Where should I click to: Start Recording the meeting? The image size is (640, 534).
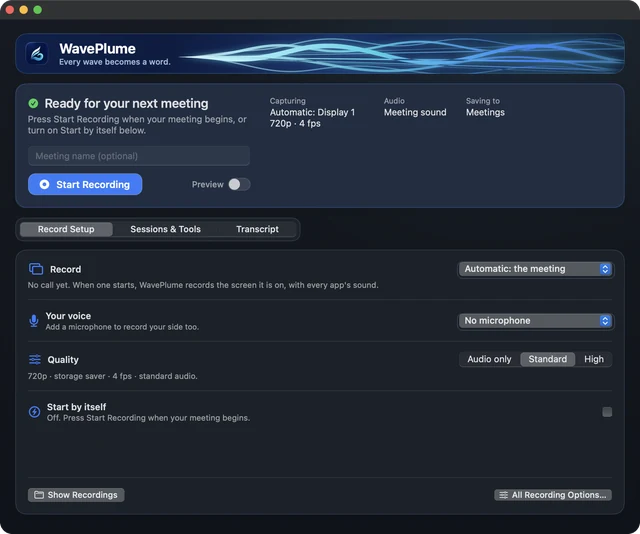[85, 185]
